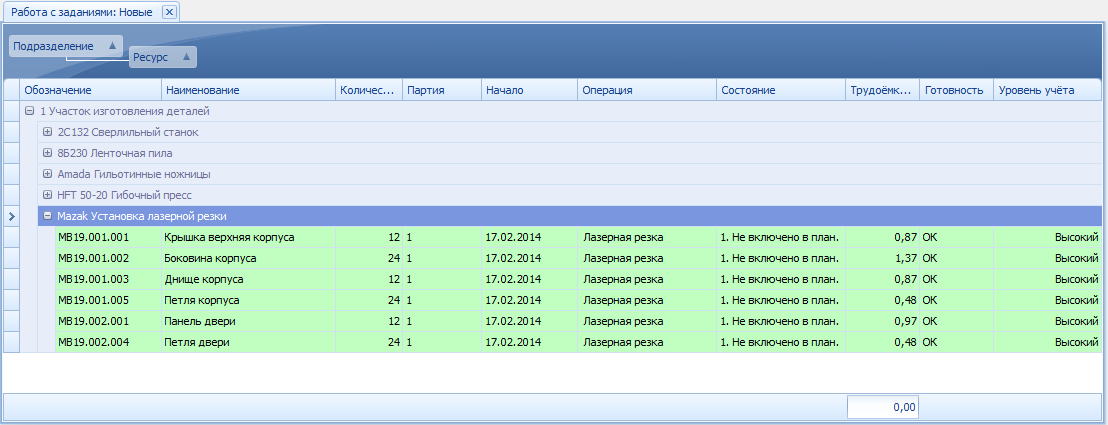Select Amada Гильотинные ножницы group row
The height and width of the screenshot is (425, 1108).
pos(570,174)
